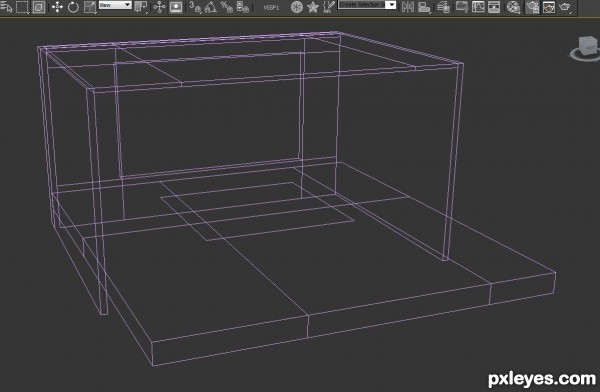Click the Edit Named Selection Sets icon
The image size is (600, 392).
(x=328, y=7)
